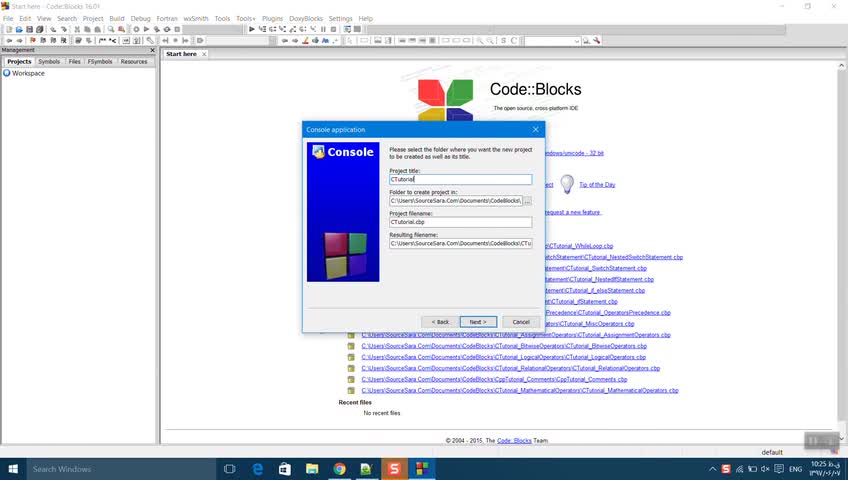Image resolution: width=848 pixels, height=480 pixels.
Task: Click the Copy toolbar icon
Action: (87, 29)
